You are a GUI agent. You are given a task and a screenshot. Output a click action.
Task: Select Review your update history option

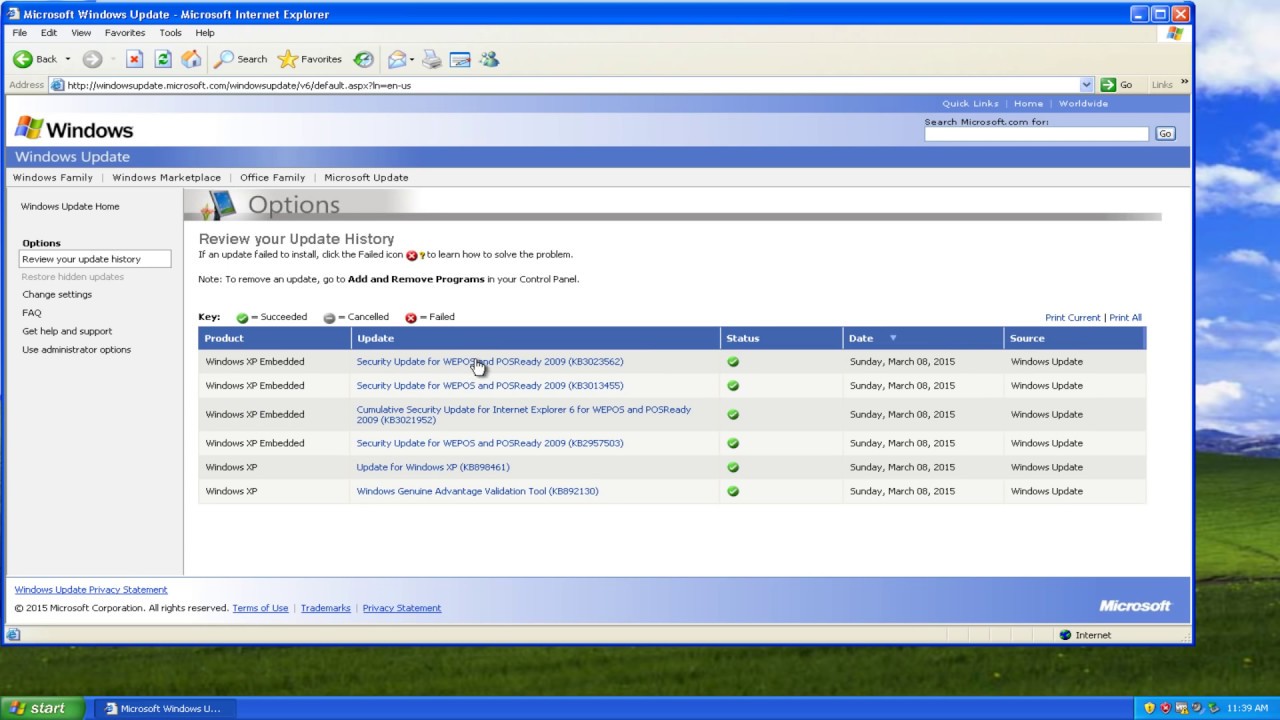click(95, 259)
